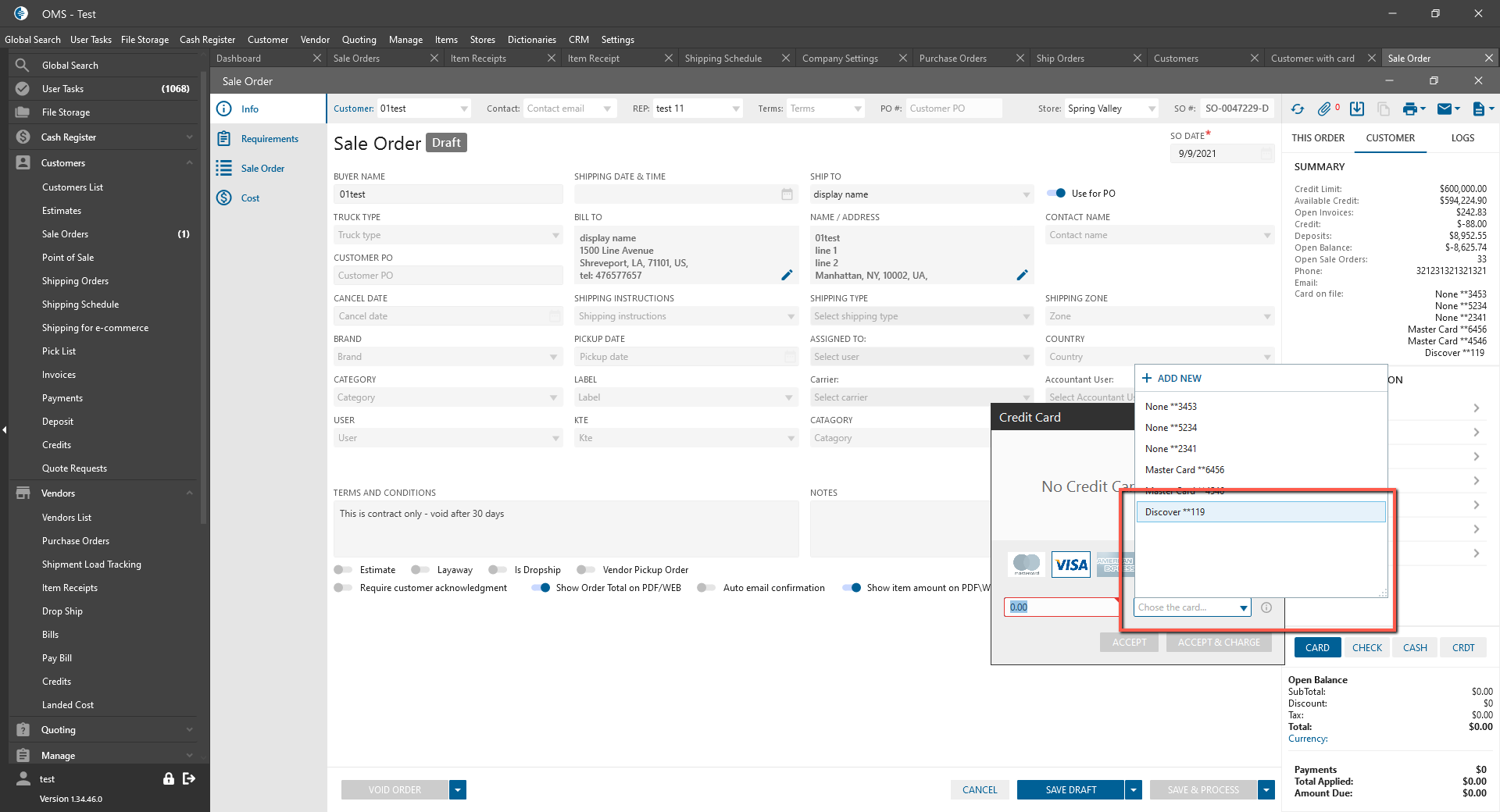Screen dimensions: 1500x812
Task: Open the Store dropdown showing Spring Valley
Action: (x=1152, y=109)
